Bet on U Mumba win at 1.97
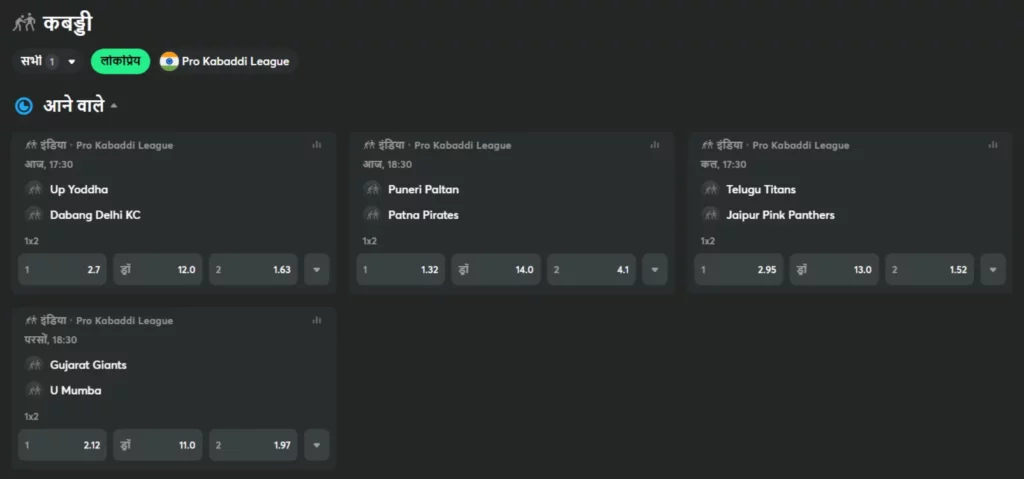 pos(253,445)
